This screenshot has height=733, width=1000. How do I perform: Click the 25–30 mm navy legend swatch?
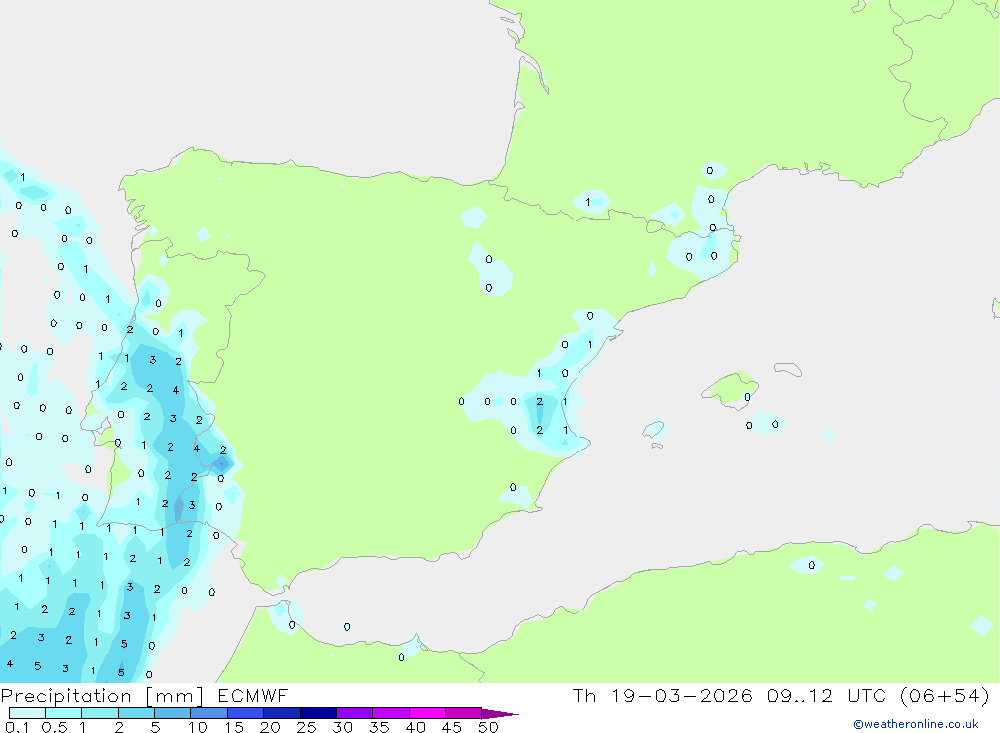[318, 713]
